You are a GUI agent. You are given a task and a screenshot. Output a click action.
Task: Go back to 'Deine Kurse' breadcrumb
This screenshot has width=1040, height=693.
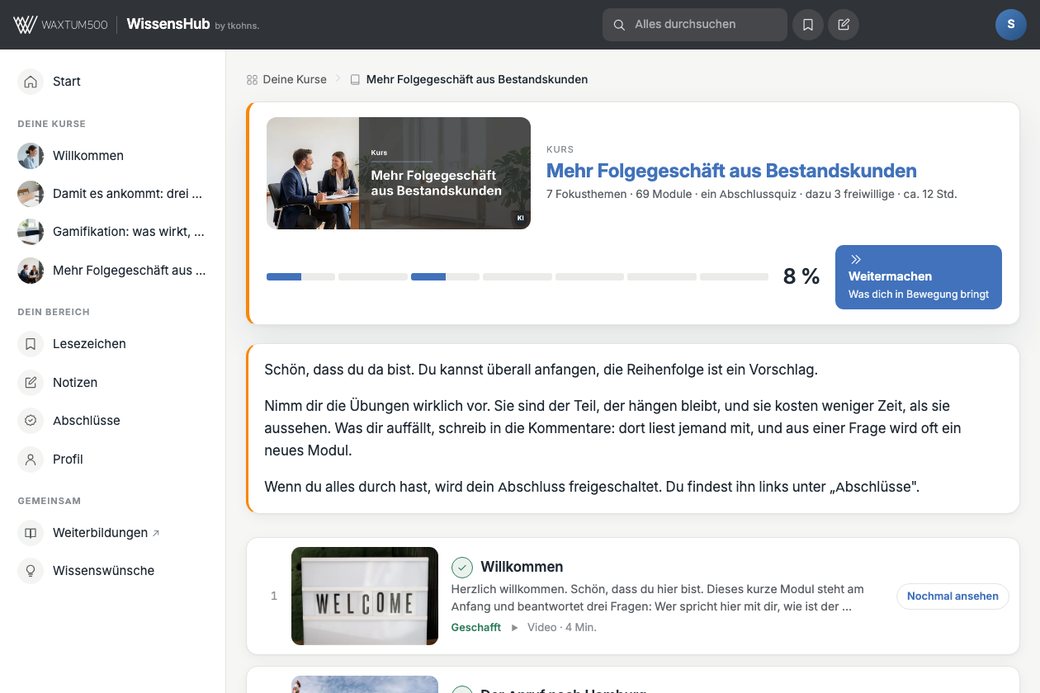[294, 80]
